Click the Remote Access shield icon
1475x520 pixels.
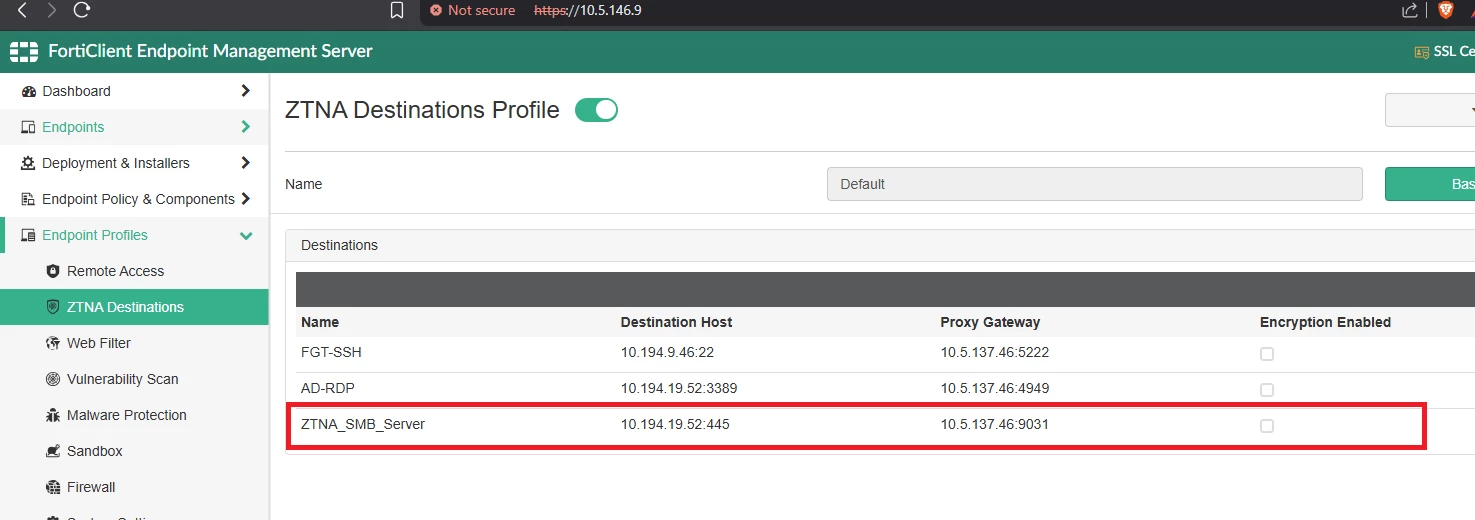point(54,271)
